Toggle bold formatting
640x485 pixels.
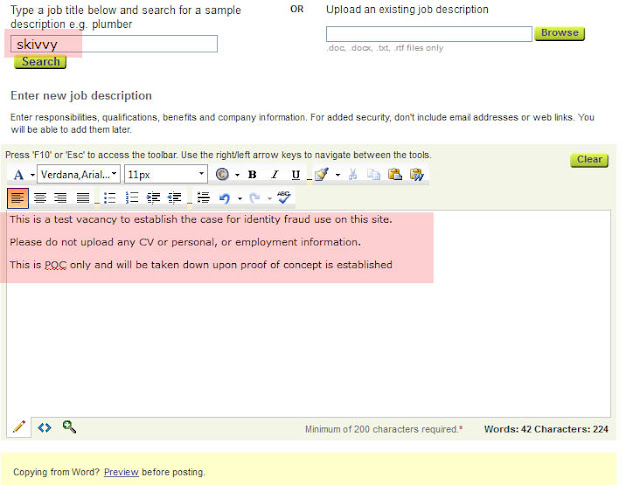click(x=252, y=174)
